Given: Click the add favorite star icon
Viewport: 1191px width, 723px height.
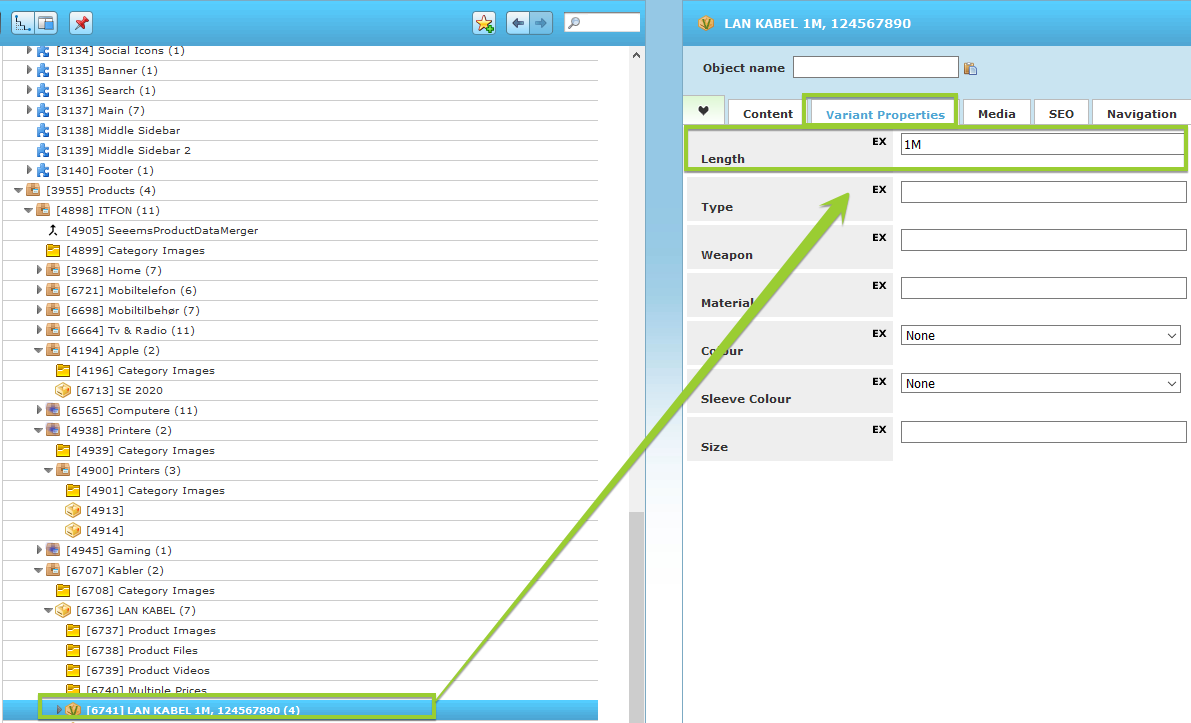Looking at the screenshot, I should point(484,24).
